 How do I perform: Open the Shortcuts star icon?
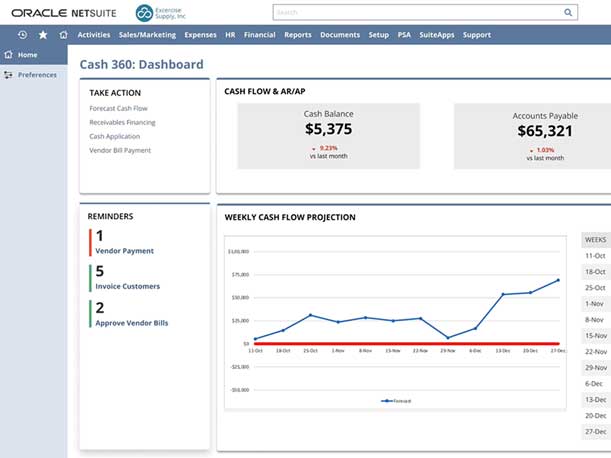(x=43, y=35)
